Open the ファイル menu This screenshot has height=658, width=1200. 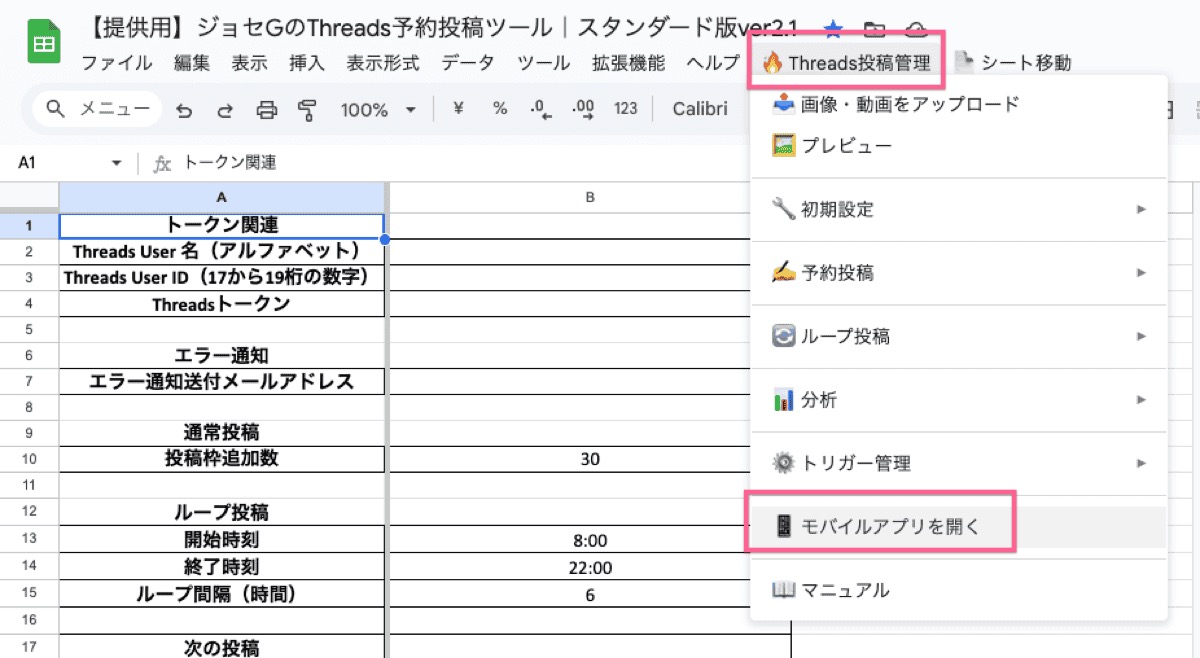click(x=117, y=63)
